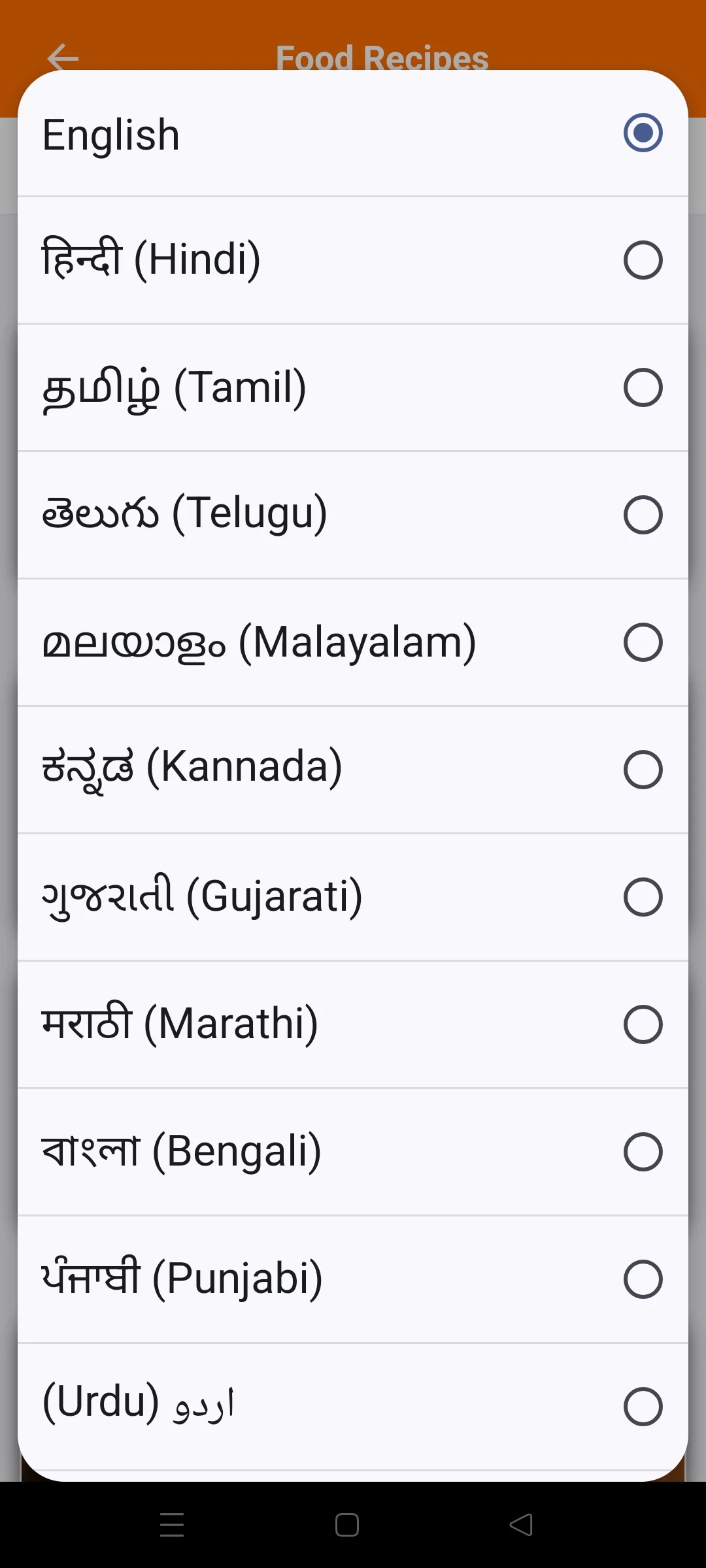Tap the Android home navigation icon
The height and width of the screenshot is (1568, 706).
click(346, 1525)
